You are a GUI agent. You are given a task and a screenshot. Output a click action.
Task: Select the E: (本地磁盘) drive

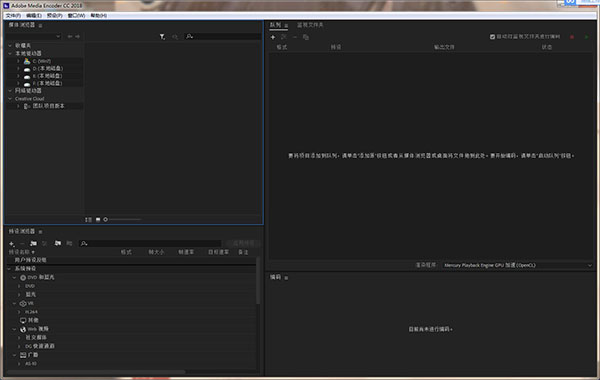pos(47,76)
